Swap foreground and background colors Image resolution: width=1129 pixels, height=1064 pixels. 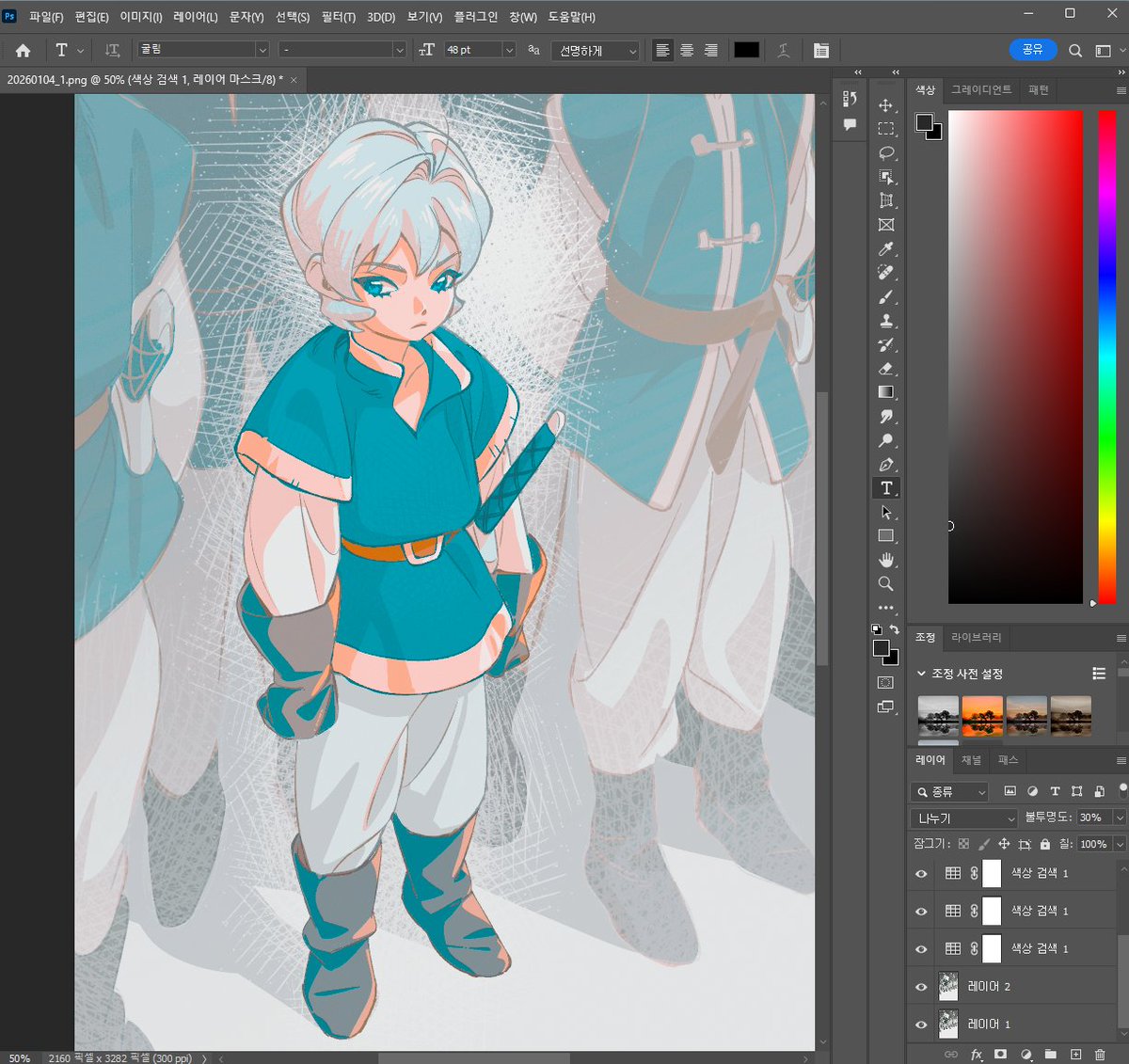pyautogui.click(x=895, y=629)
